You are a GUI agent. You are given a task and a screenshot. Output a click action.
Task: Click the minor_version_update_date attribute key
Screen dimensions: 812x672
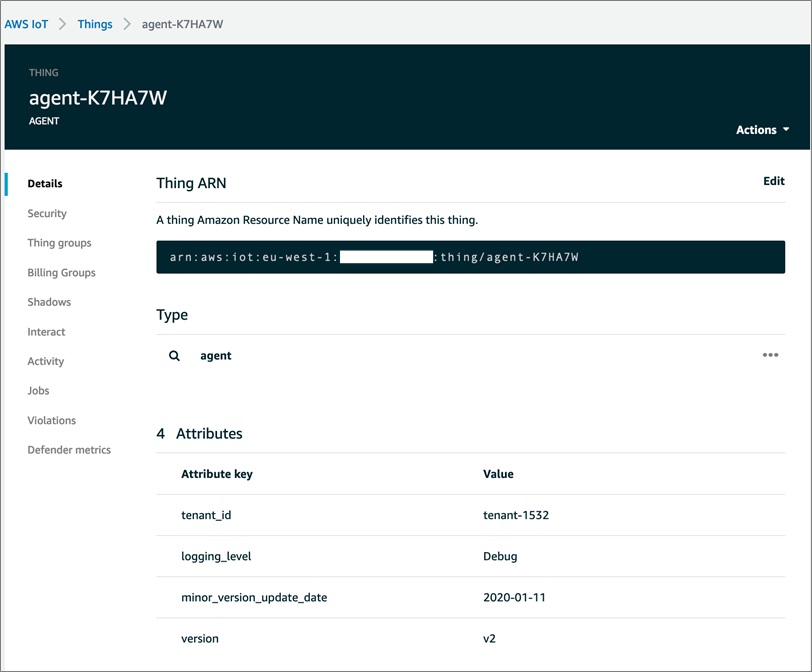click(x=254, y=597)
